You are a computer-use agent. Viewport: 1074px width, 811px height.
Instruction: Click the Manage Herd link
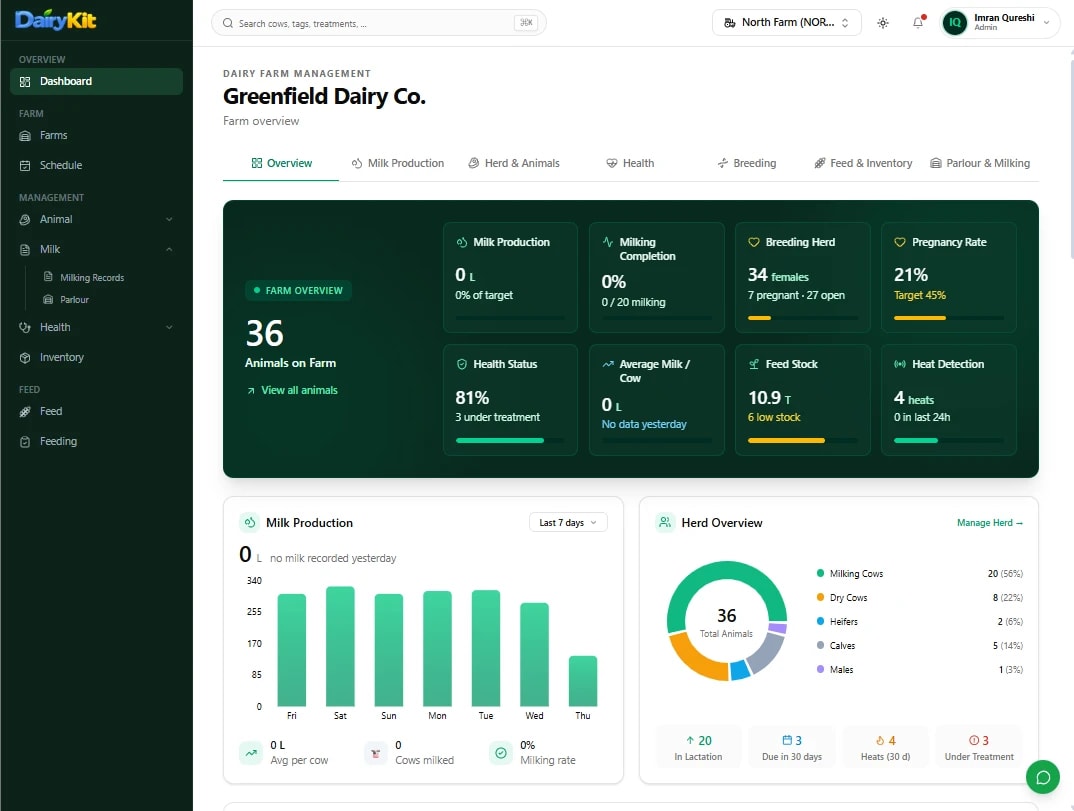coord(990,523)
